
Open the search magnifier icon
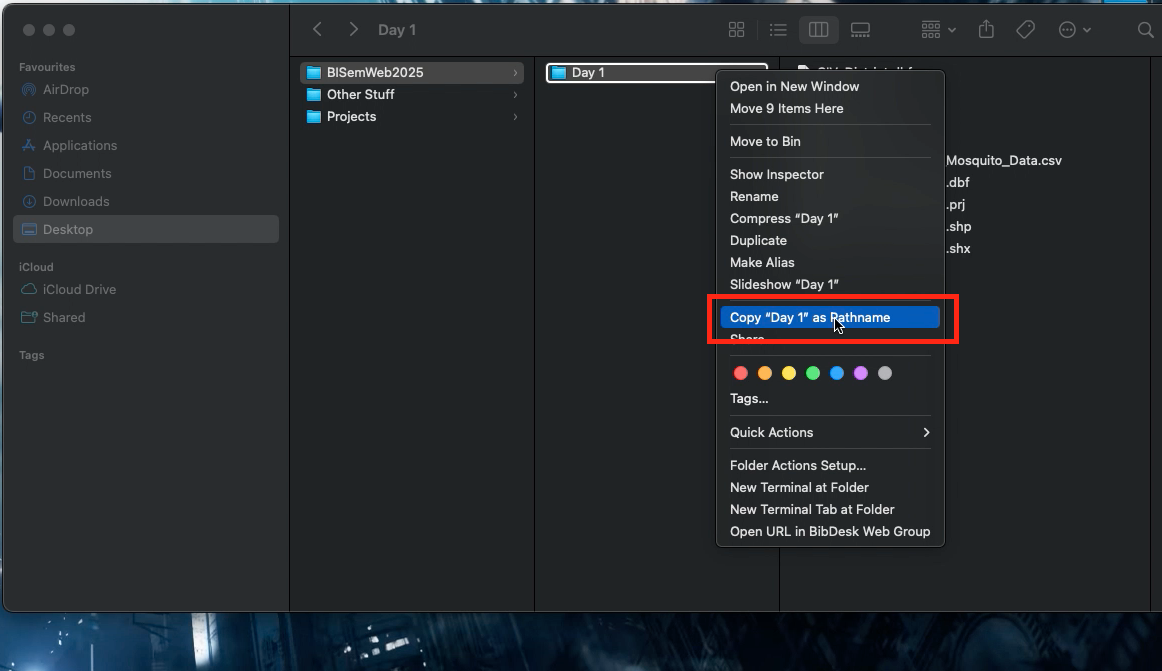tap(1145, 31)
